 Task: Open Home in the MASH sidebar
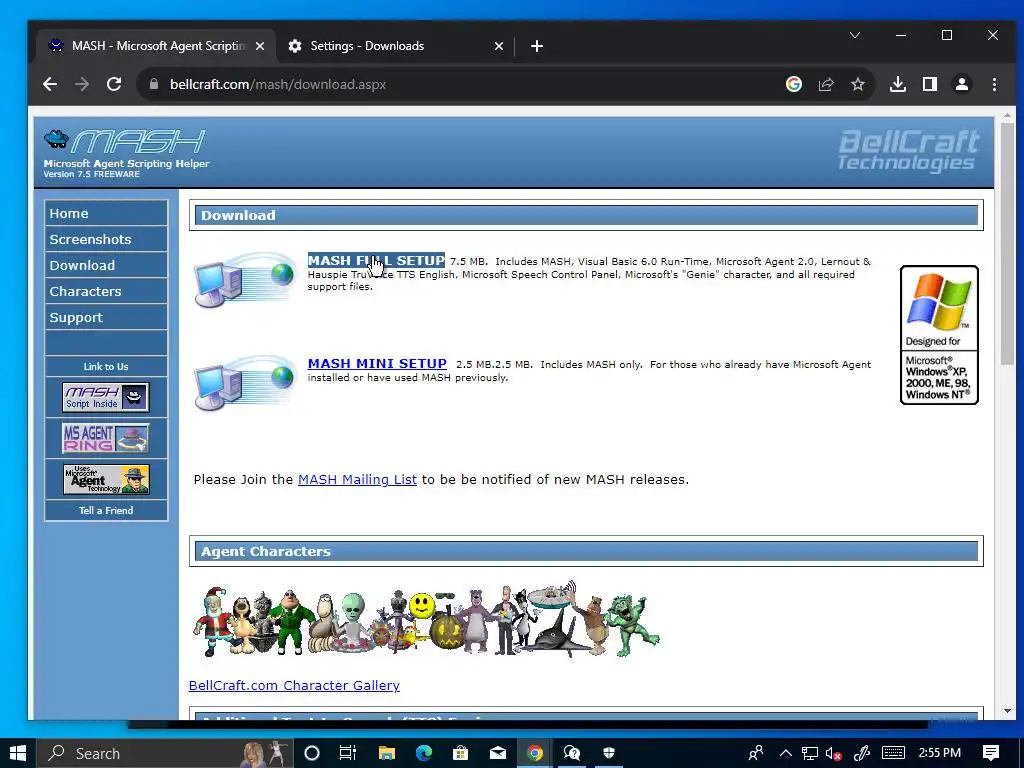(106, 214)
